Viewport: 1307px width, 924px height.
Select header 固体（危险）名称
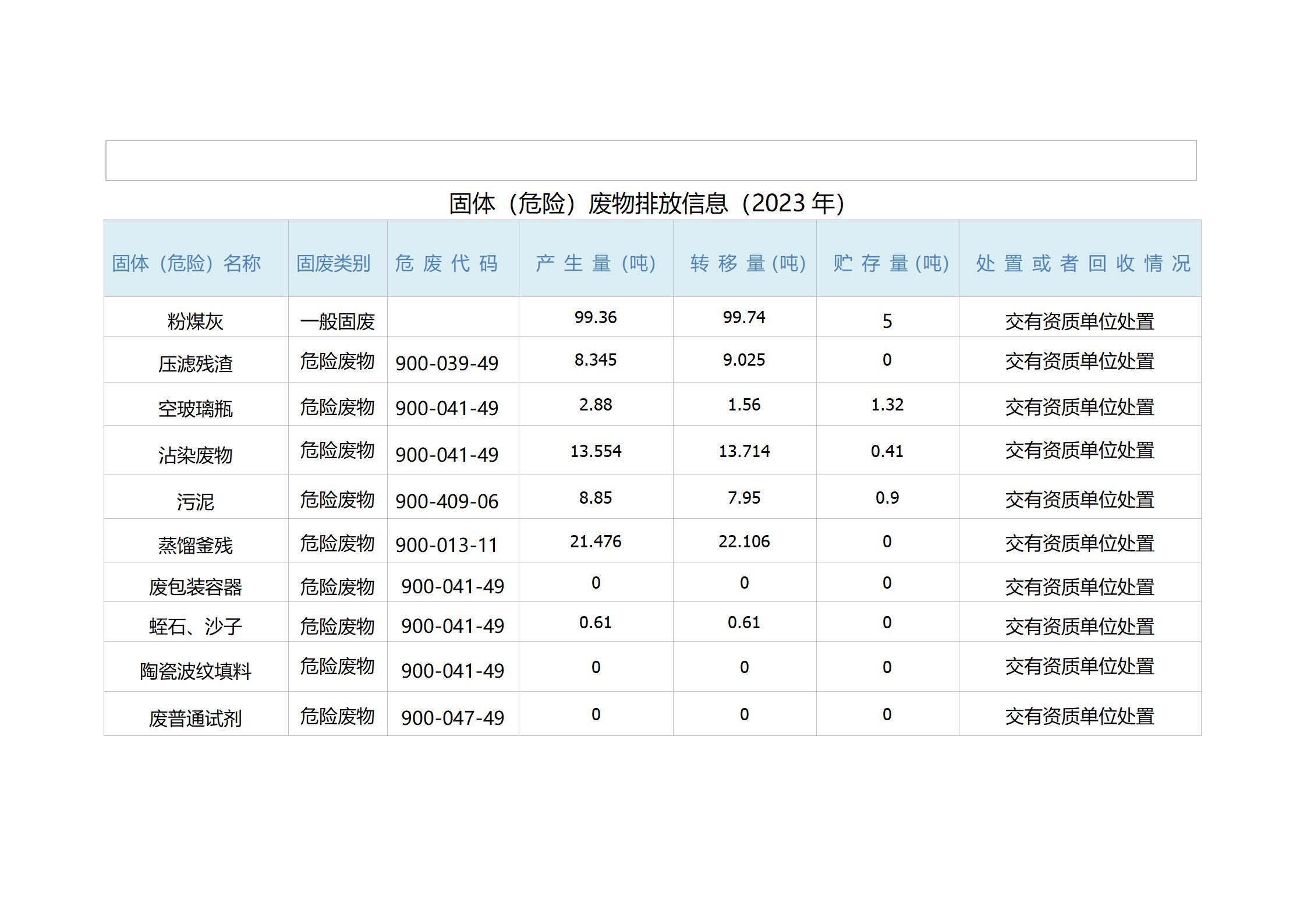pos(186,263)
